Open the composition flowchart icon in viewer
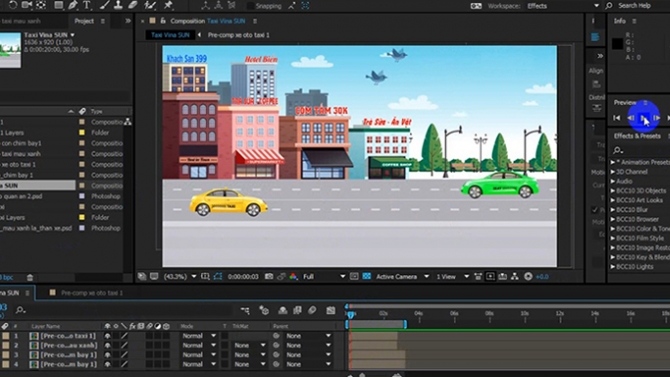 [515, 277]
